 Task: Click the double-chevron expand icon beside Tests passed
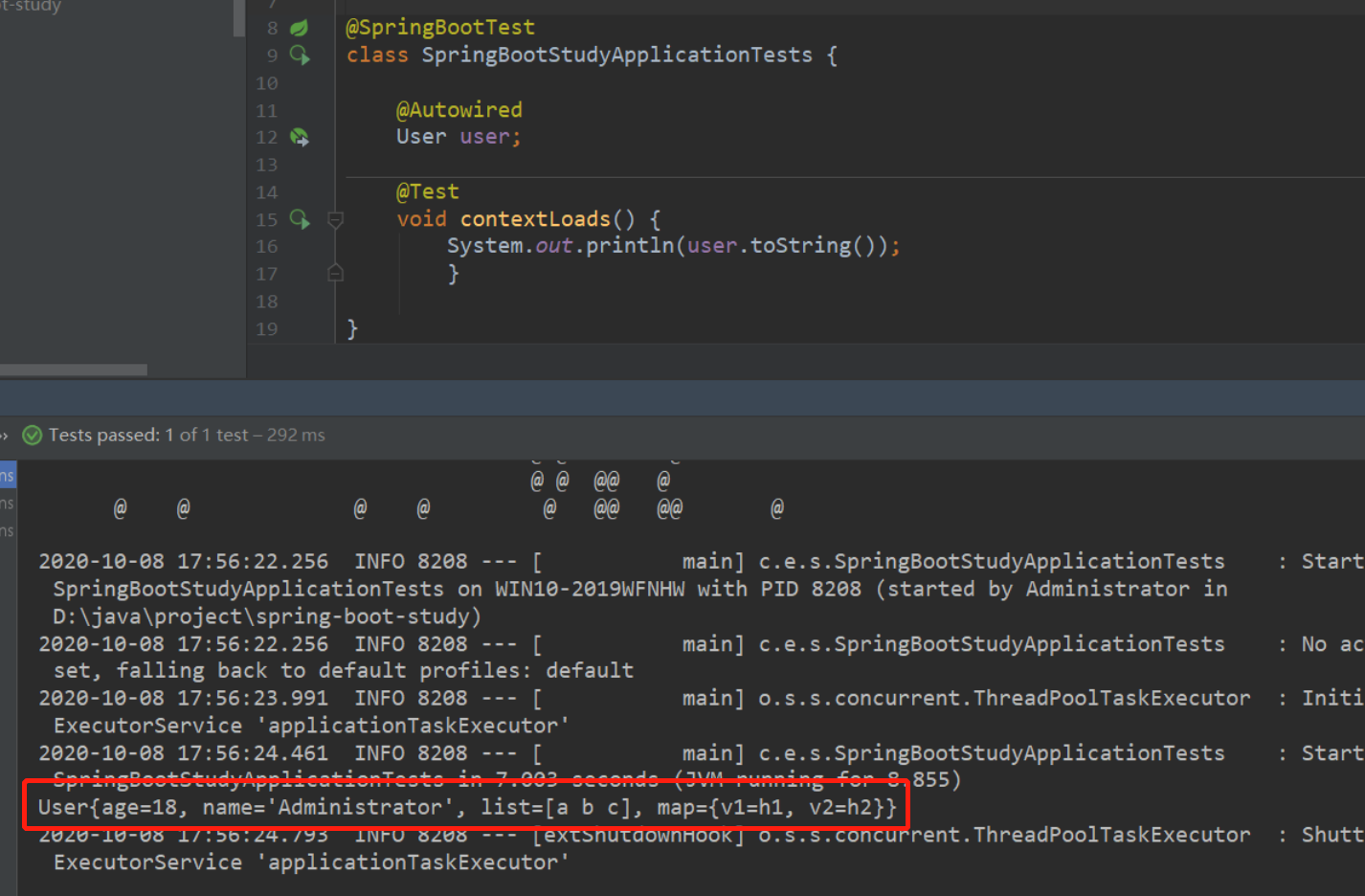4,436
